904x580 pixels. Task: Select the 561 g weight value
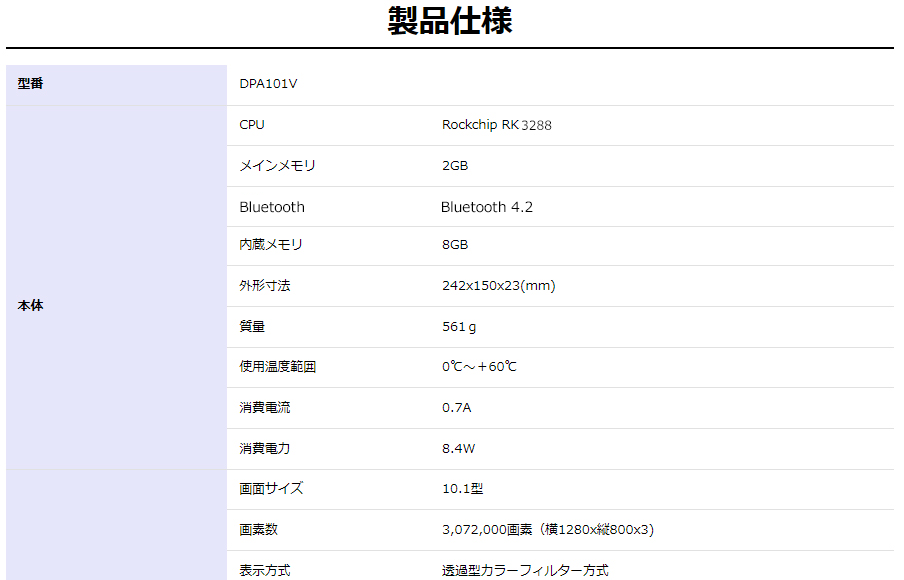pyautogui.click(x=459, y=327)
